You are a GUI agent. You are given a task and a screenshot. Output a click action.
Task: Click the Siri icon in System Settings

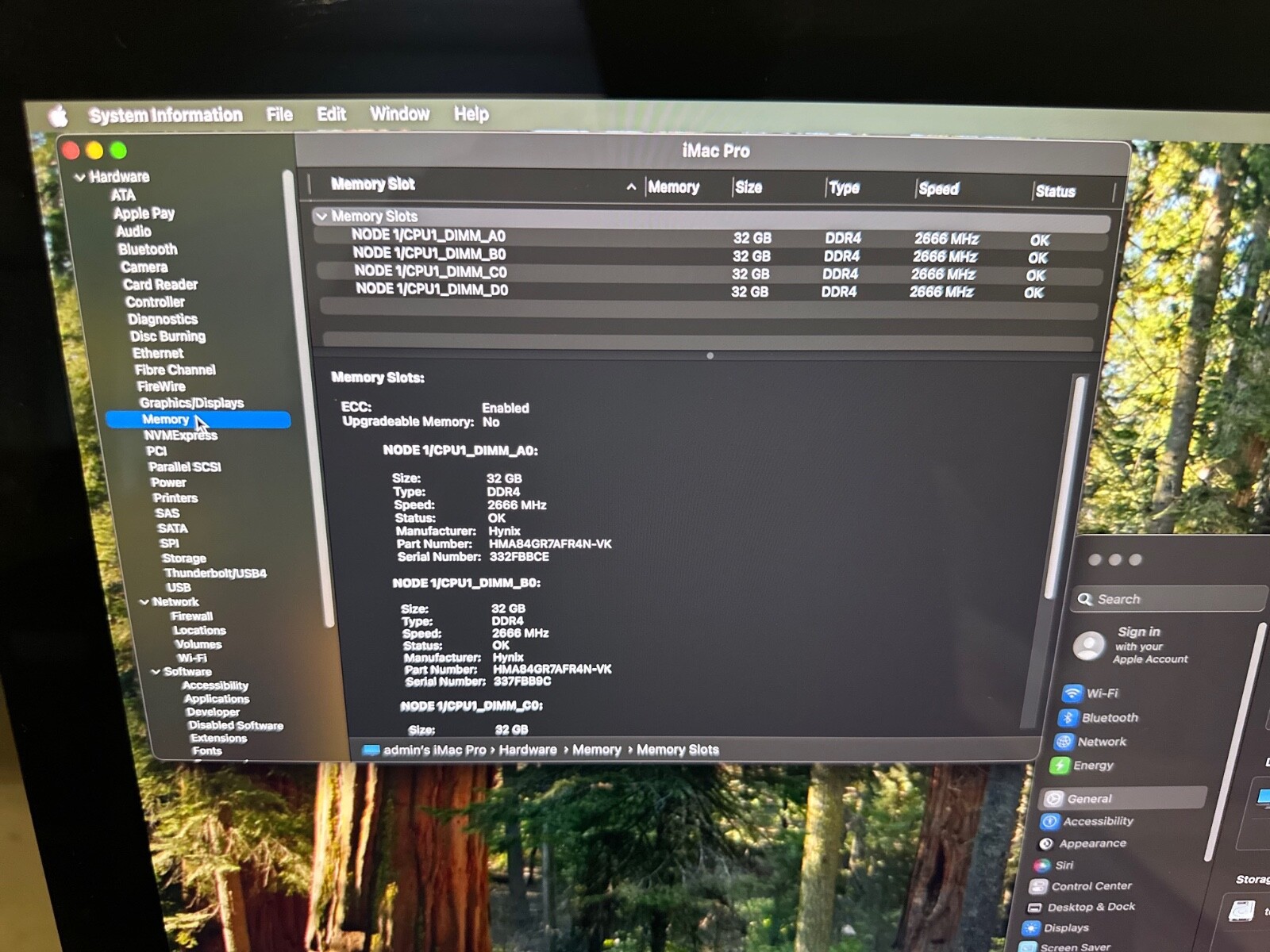[1041, 865]
